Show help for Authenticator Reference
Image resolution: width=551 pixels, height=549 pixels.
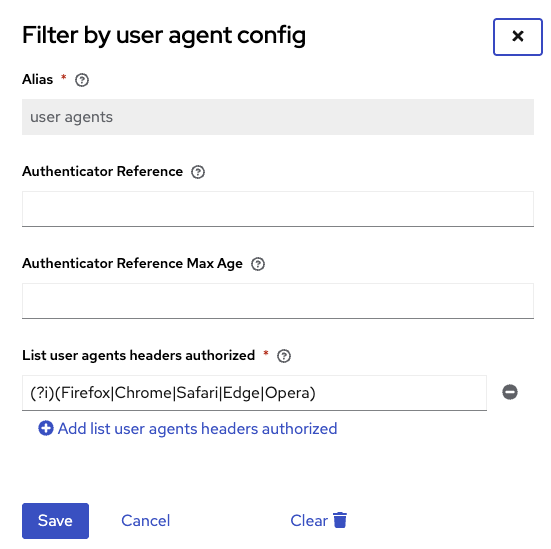coord(198,172)
